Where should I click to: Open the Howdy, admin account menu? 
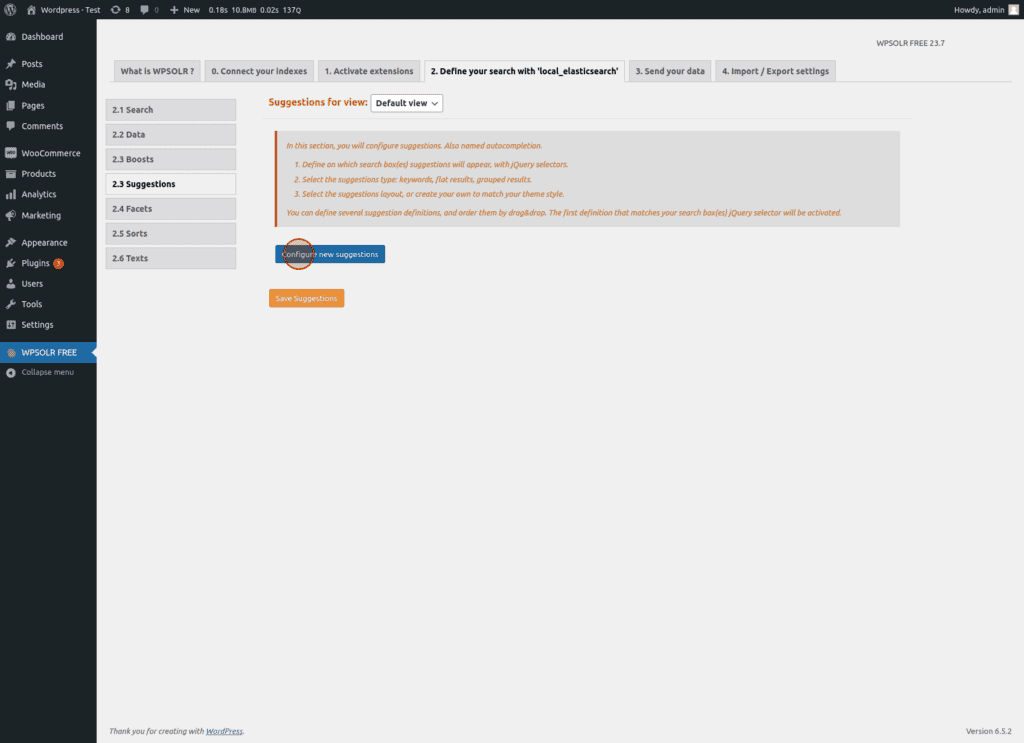pos(985,10)
